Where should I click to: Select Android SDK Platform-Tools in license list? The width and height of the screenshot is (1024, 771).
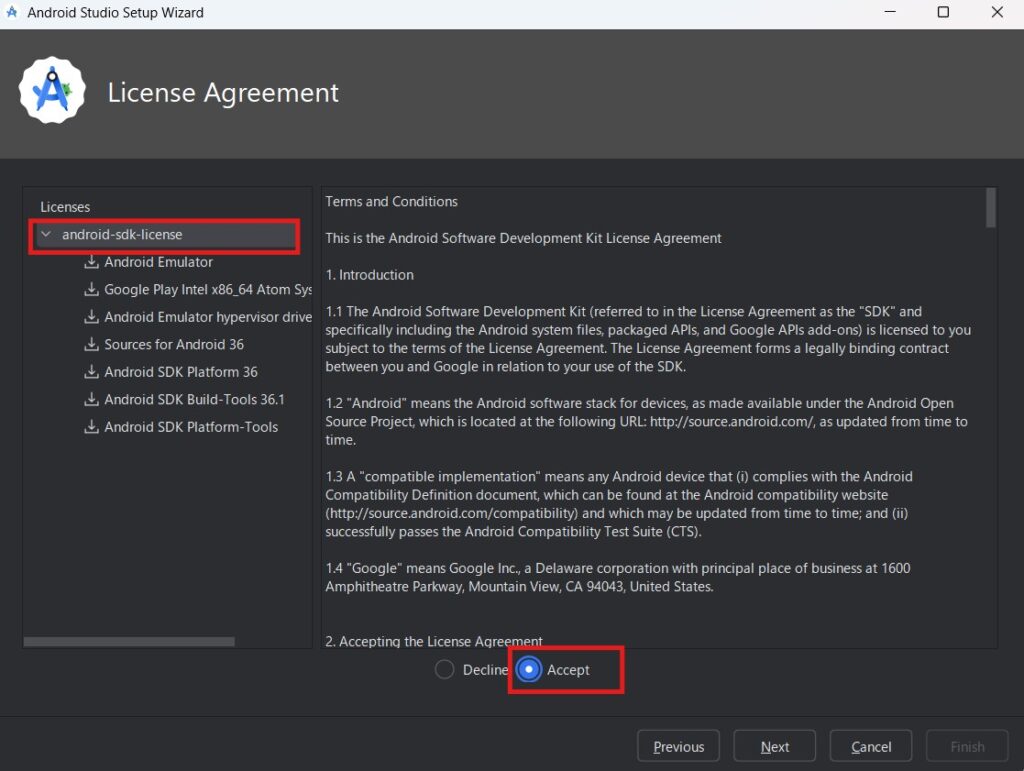(191, 427)
